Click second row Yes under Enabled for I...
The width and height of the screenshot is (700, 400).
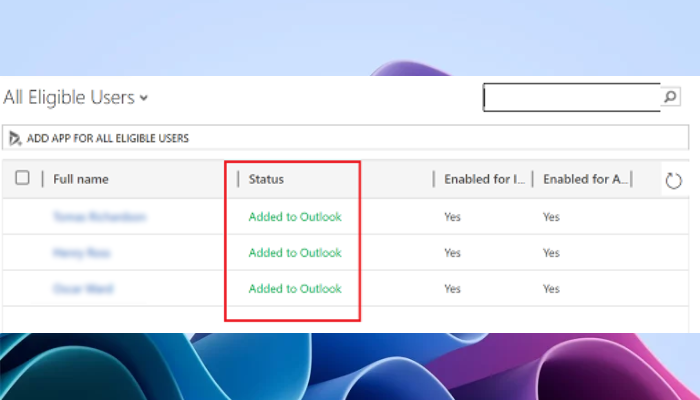[x=452, y=253]
